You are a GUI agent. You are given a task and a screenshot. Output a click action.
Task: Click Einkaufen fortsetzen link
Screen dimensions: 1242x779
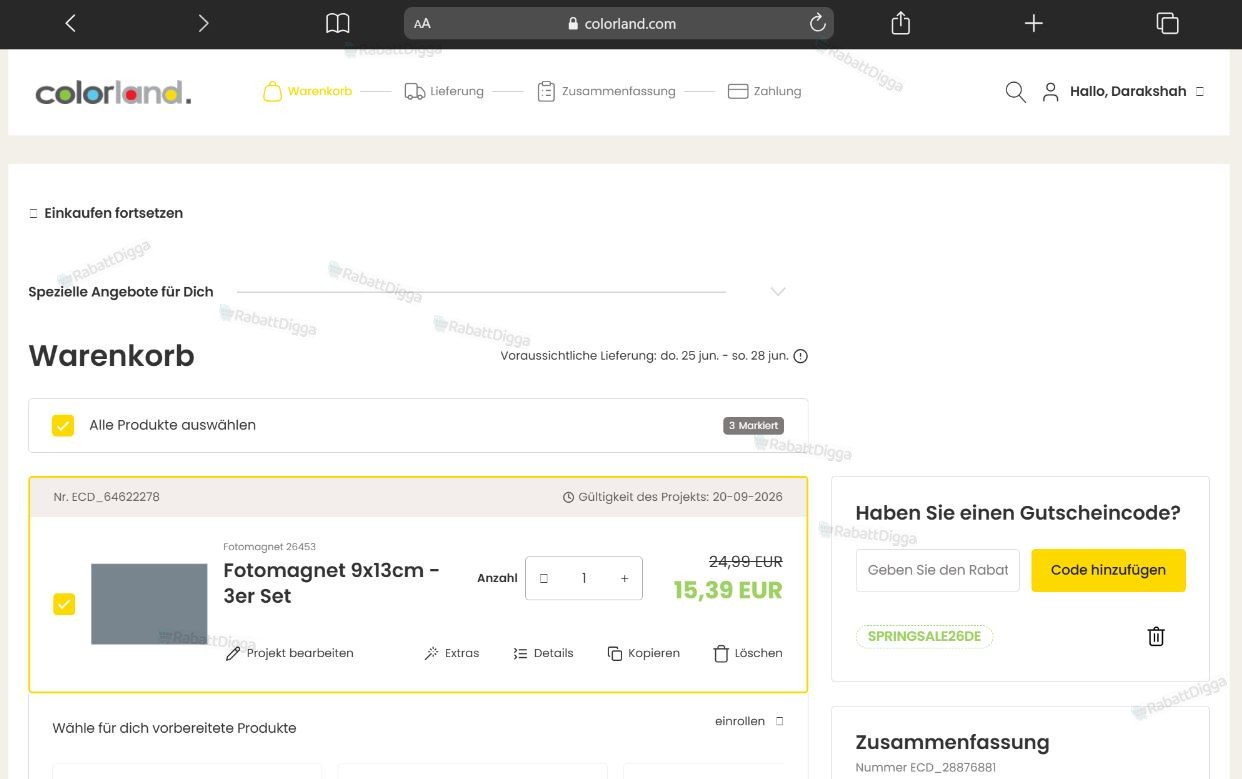point(106,213)
